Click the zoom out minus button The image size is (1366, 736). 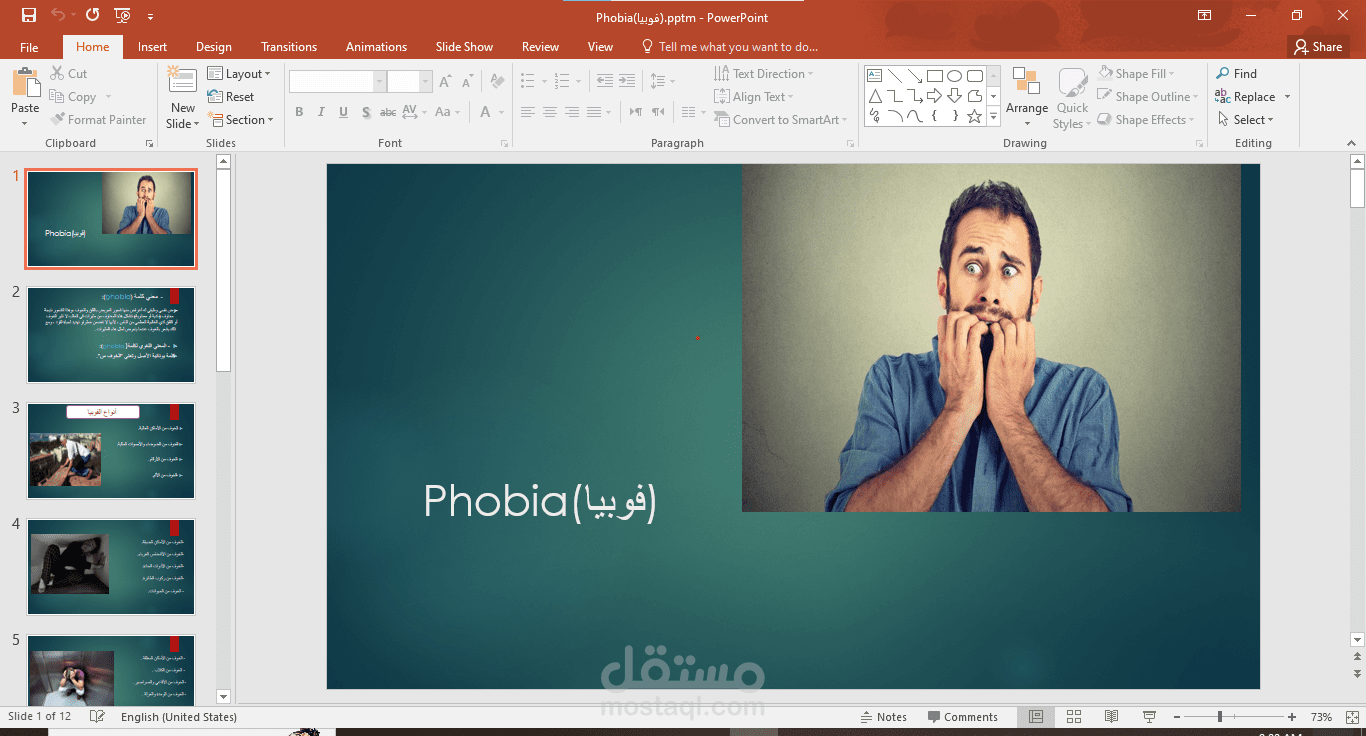click(x=1175, y=717)
